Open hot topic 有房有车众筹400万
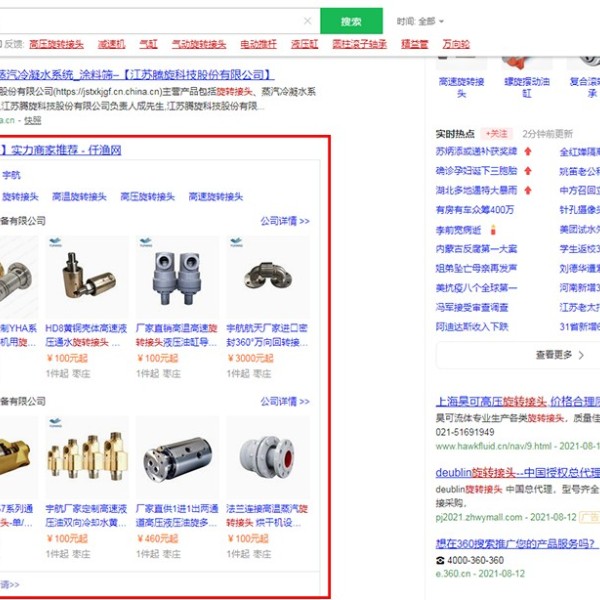Image resolution: width=600 pixels, height=600 pixels. tap(475, 210)
